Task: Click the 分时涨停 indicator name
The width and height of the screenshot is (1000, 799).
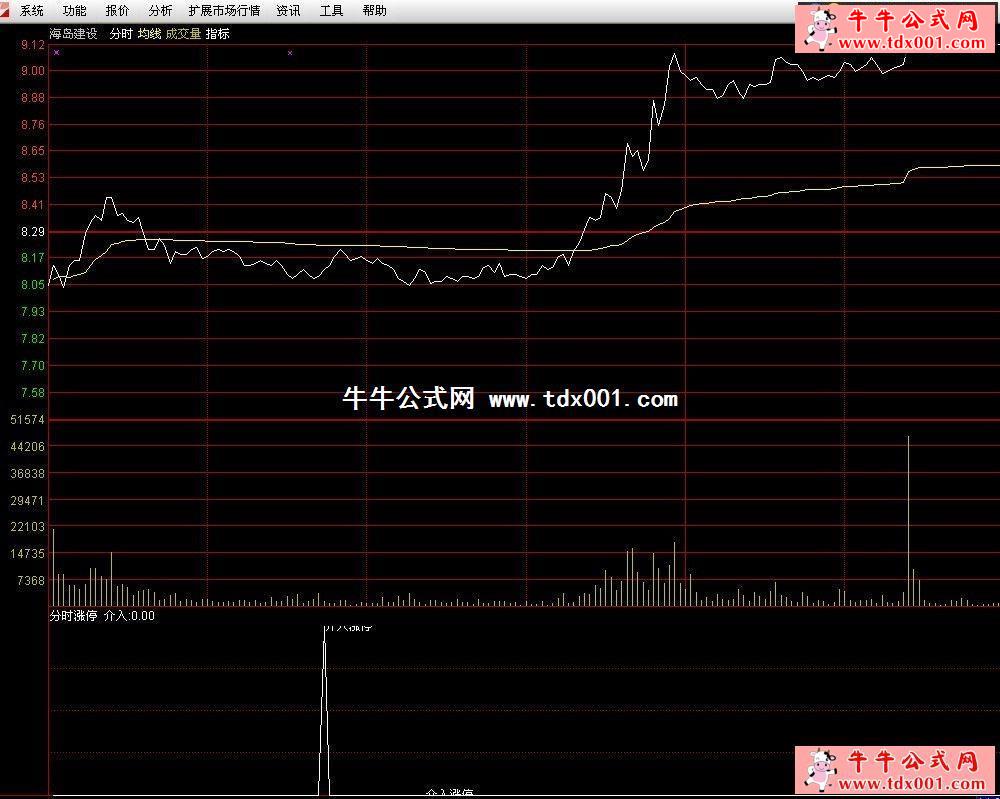Action: [x=73, y=616]
